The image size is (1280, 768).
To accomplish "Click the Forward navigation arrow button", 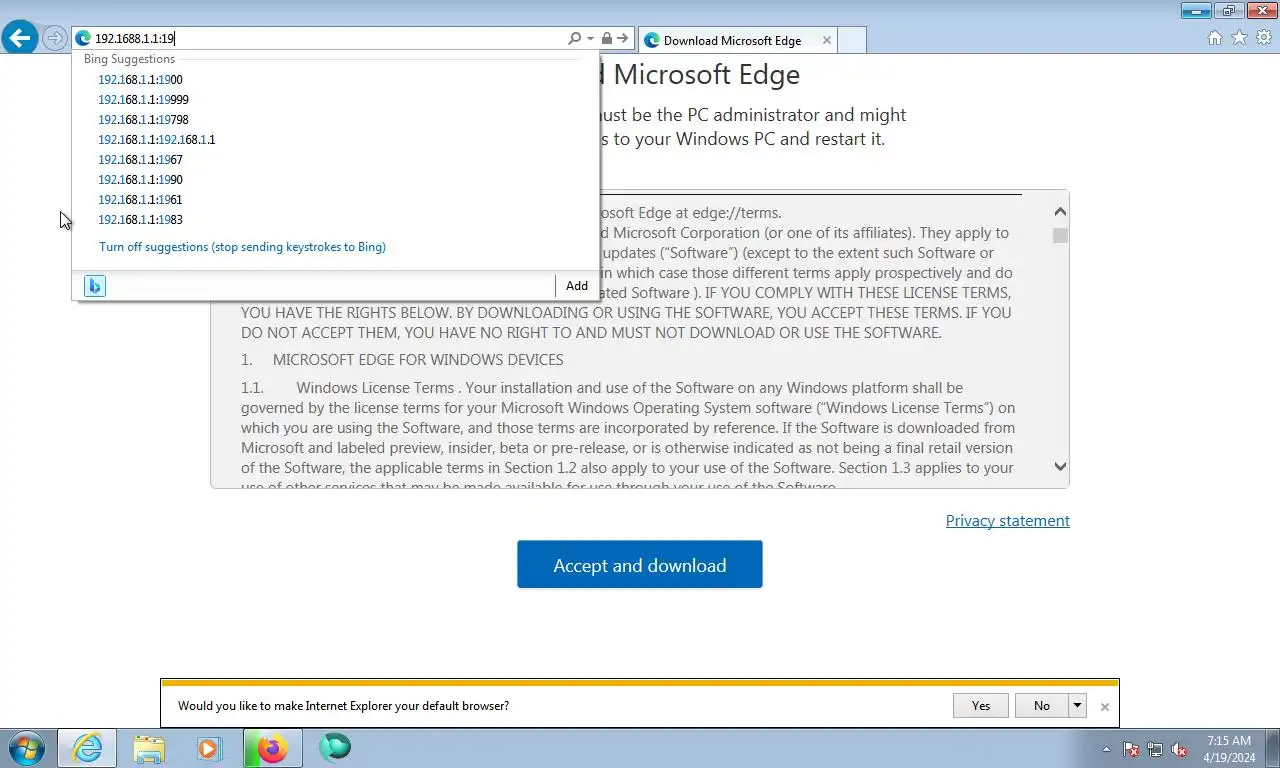I will [x=55, y=39].
